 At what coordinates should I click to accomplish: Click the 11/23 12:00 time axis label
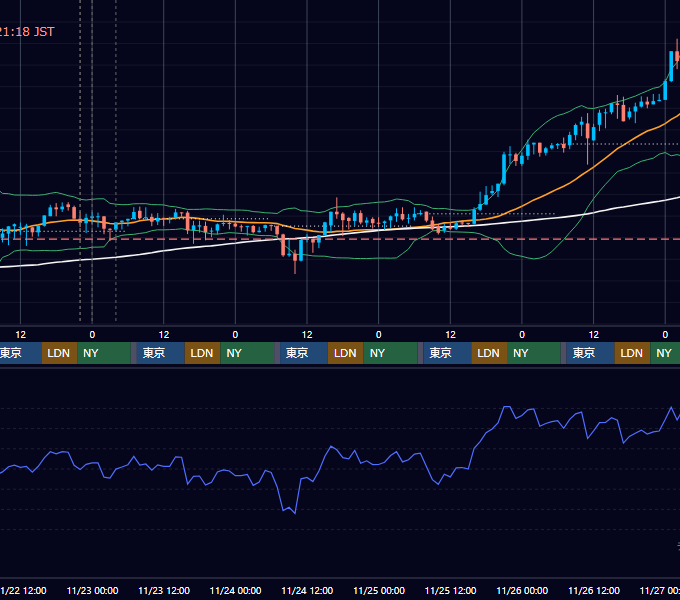click(164, 590)
